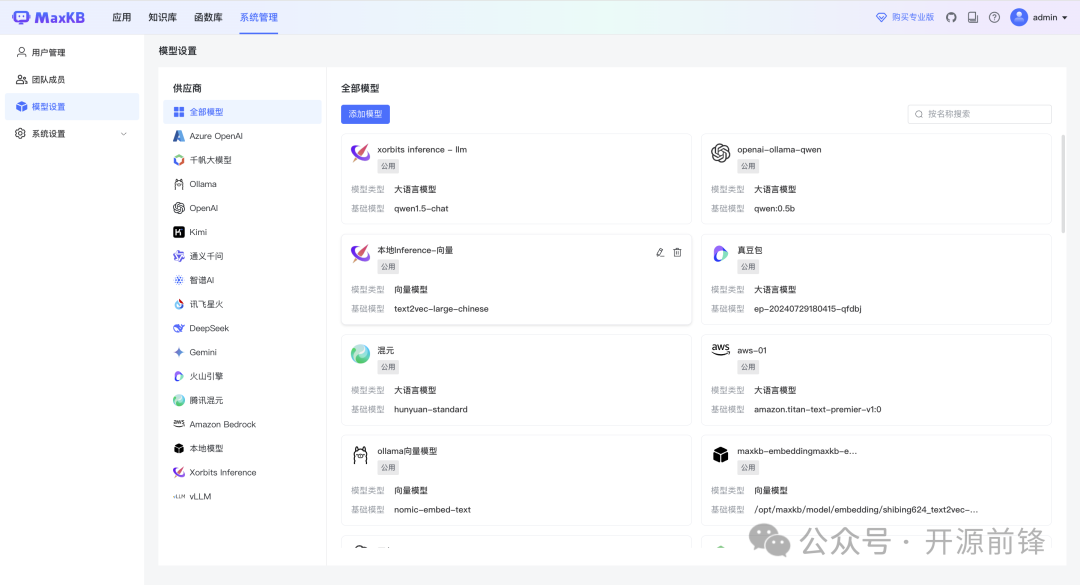This screenshot has height=585, width=1080.
Task: Switch to the 知识库 tab
Action: (162, 17)
